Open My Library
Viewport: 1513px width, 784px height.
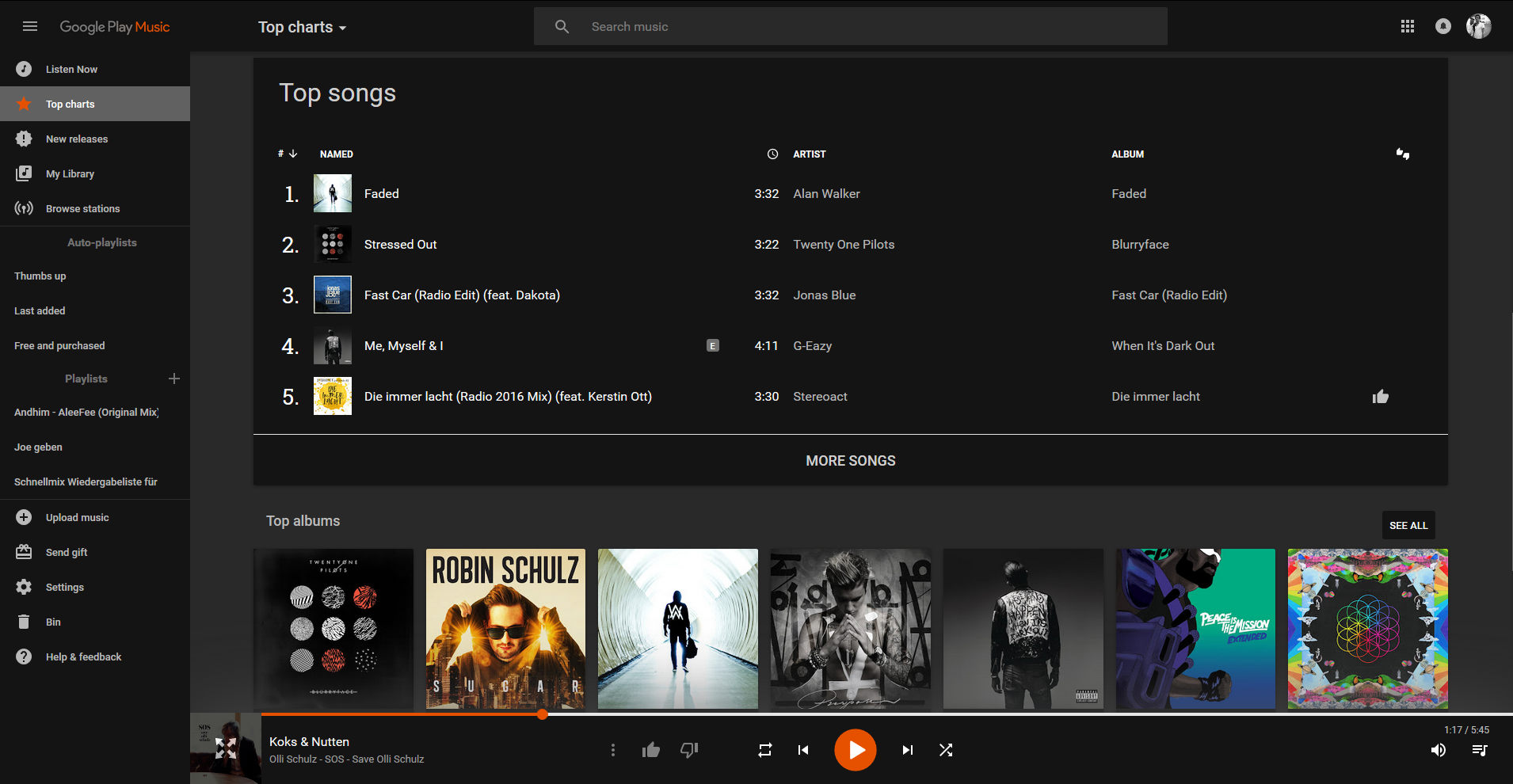(x=95, y=173)
